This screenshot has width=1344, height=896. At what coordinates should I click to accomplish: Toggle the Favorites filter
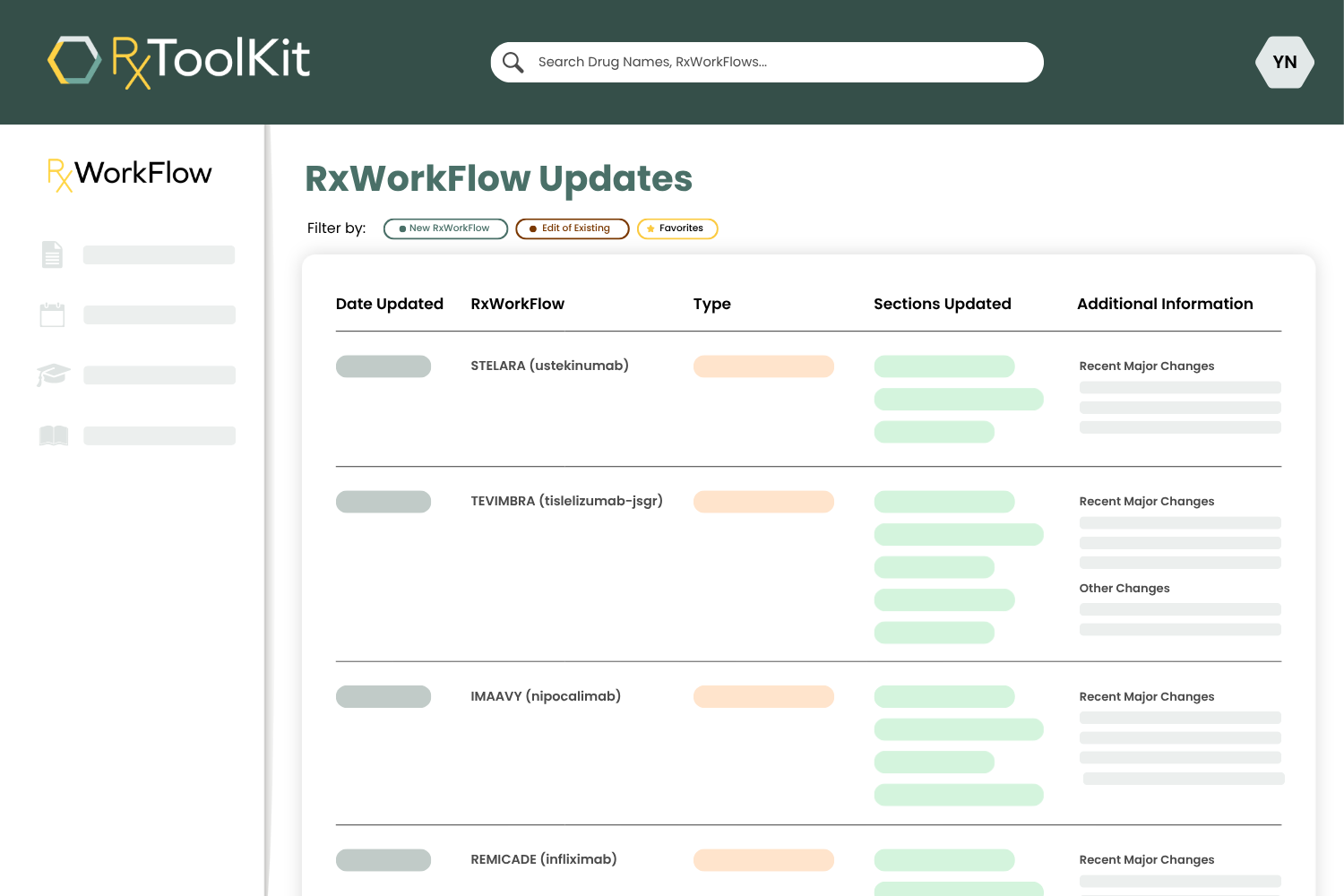tap(677, 228)
